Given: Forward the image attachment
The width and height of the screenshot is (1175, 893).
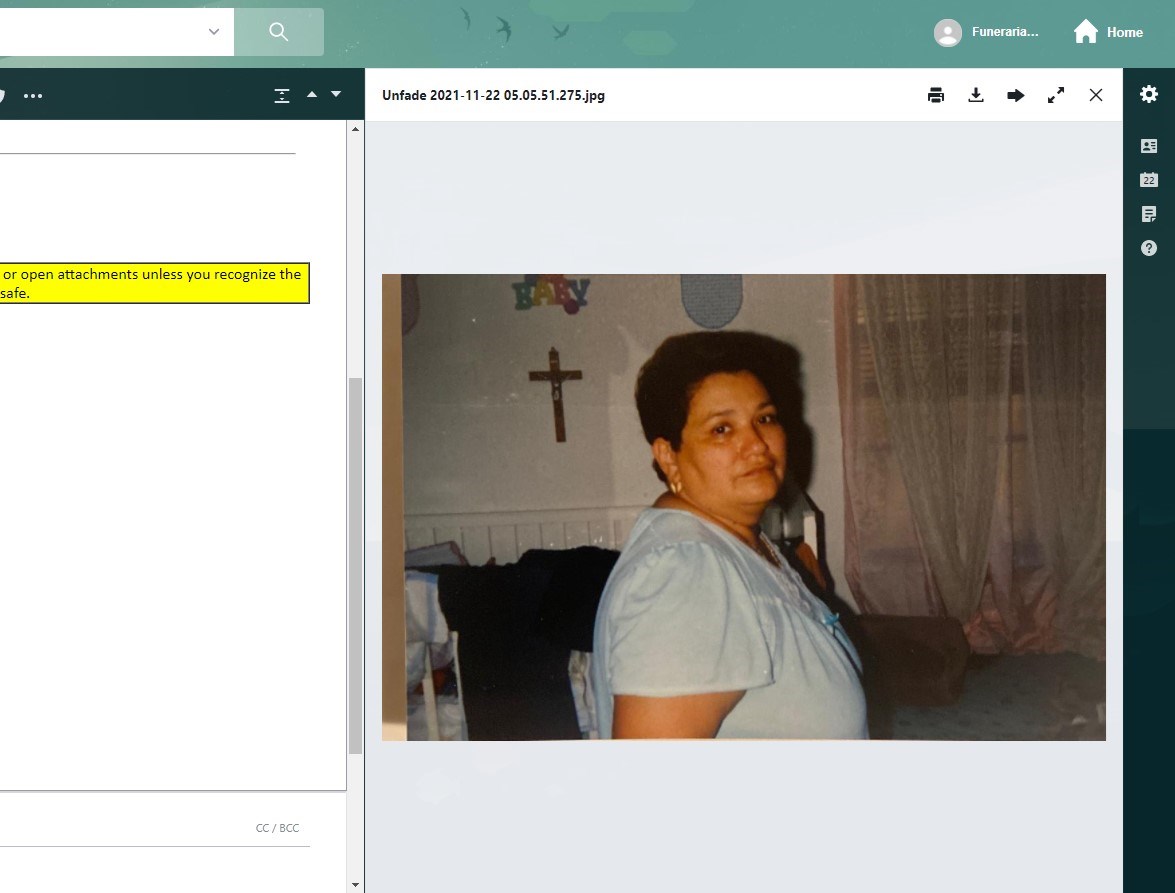Looking at the screenshot, I should click(x=1016, y=95).
